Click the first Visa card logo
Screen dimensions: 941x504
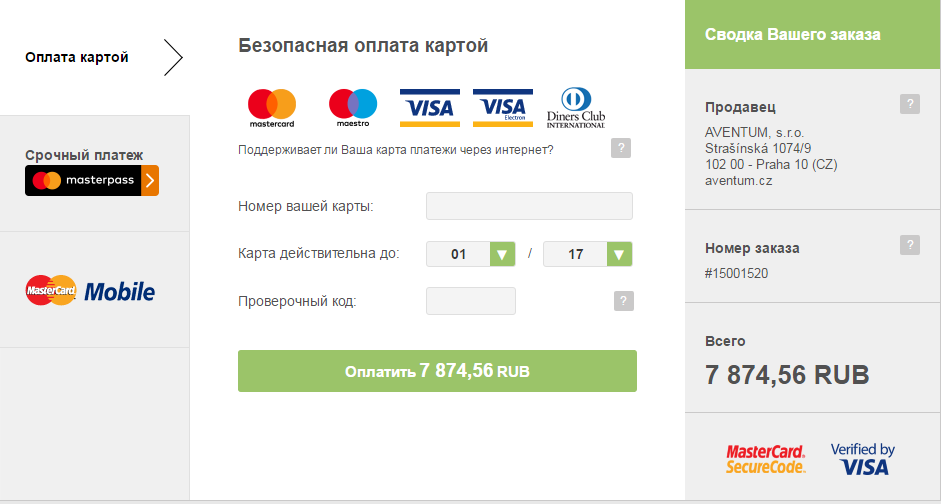pyautogui.click(x=429, y=107)
